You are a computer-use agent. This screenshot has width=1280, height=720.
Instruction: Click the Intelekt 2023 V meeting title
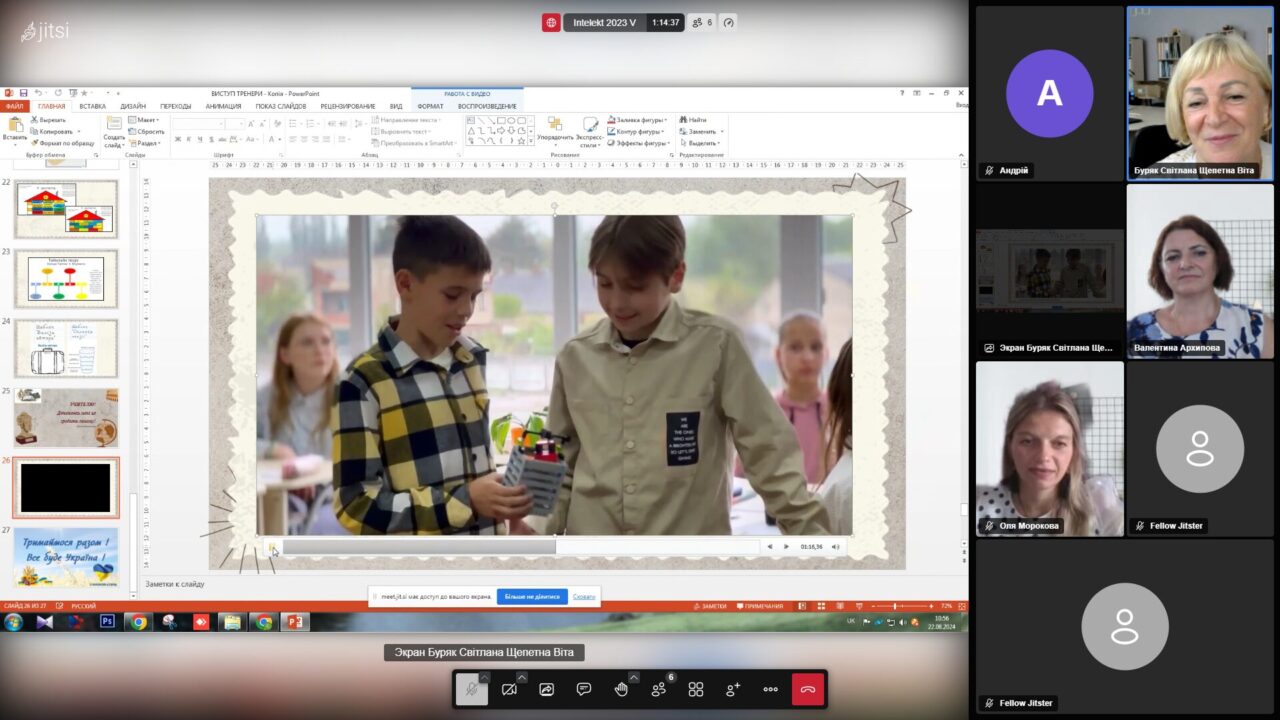click(604, 23)
